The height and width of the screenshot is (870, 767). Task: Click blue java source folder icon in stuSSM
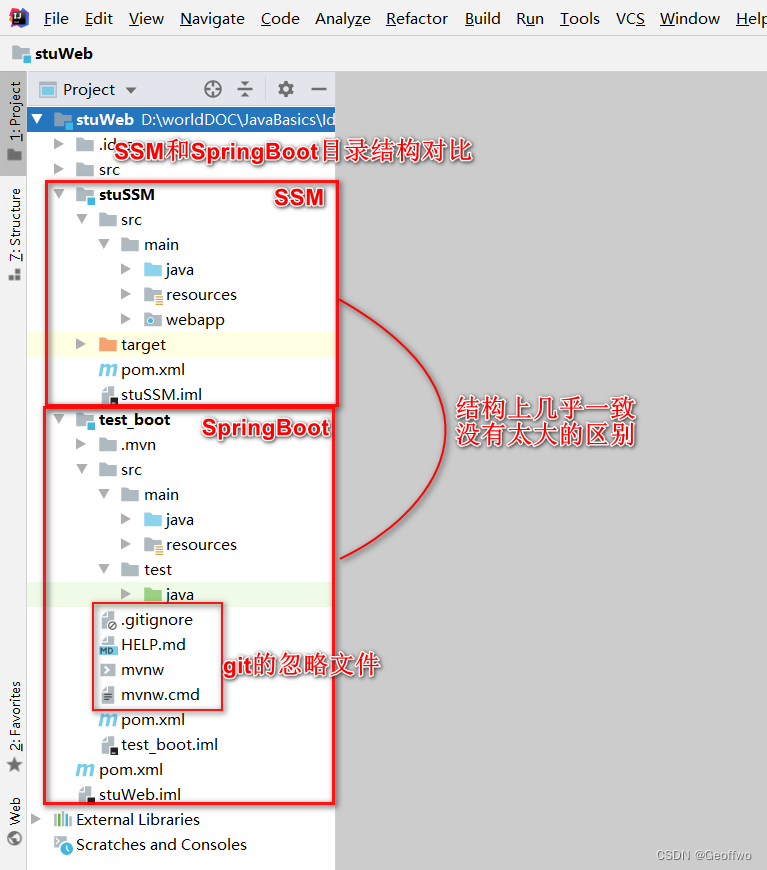[x=152, y=270]
